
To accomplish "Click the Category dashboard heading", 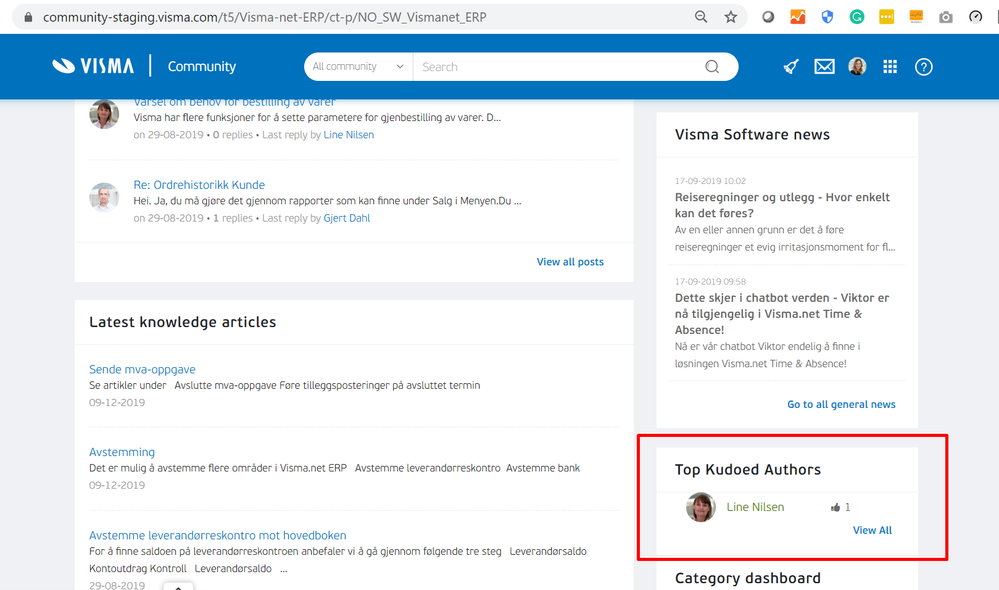I will (748, 578).
